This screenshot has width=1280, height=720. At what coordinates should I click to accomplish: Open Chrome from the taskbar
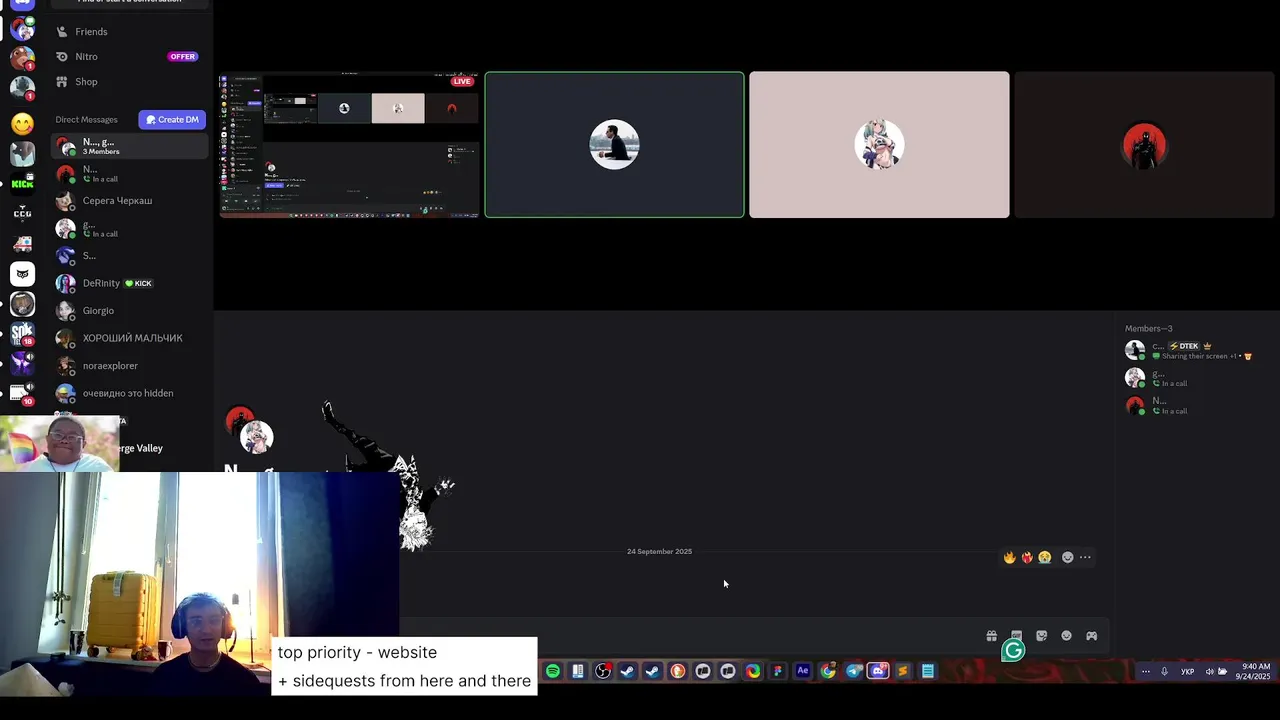pyautogui.click(x=828, y=671)
